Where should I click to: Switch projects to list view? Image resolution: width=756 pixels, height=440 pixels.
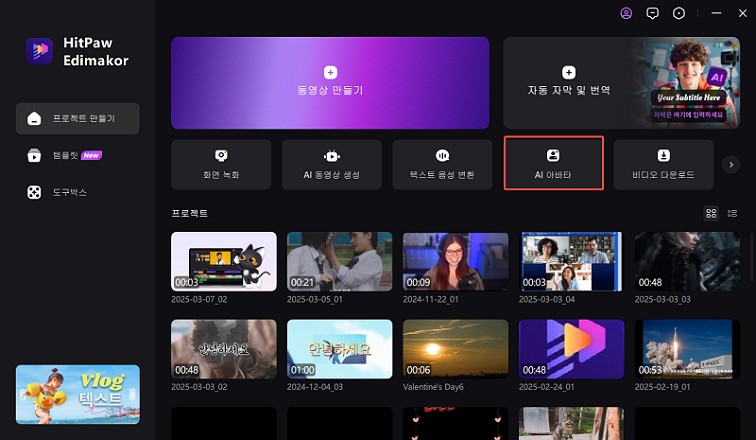point(732,213)
